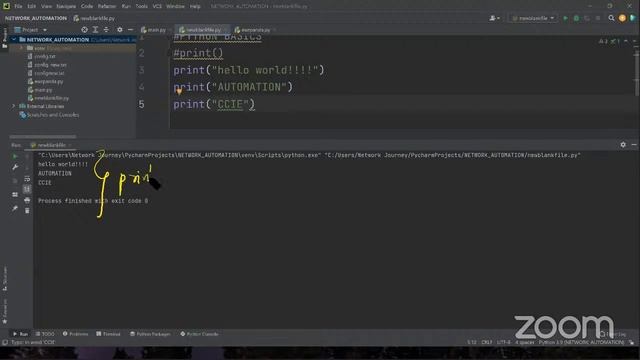Open the Problems tool window tab
The image size is (640, 360).
point(76,334)
